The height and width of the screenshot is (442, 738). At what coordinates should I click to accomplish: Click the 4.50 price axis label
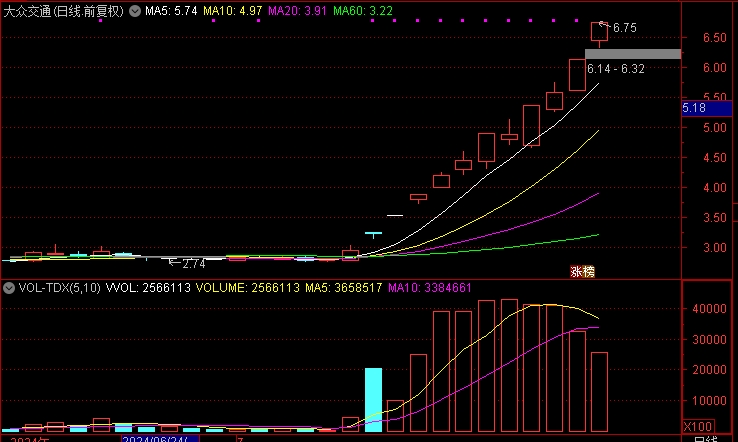tap(714, 158)
